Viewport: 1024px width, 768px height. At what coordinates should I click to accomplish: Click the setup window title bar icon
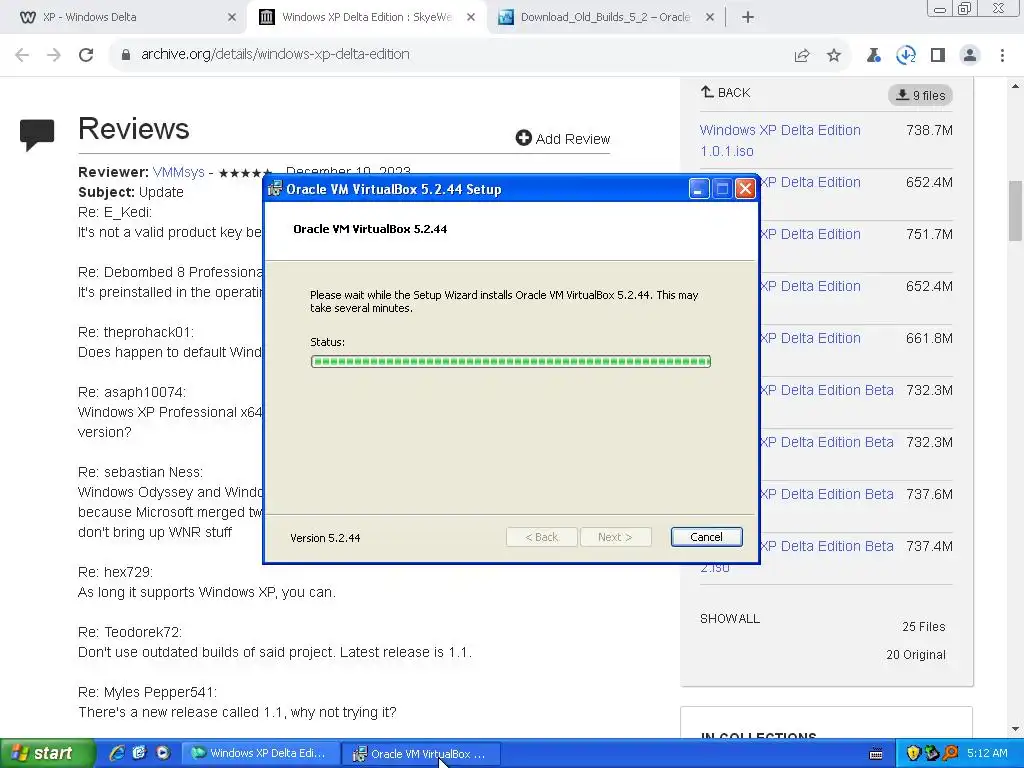click(x=275, y=189)
